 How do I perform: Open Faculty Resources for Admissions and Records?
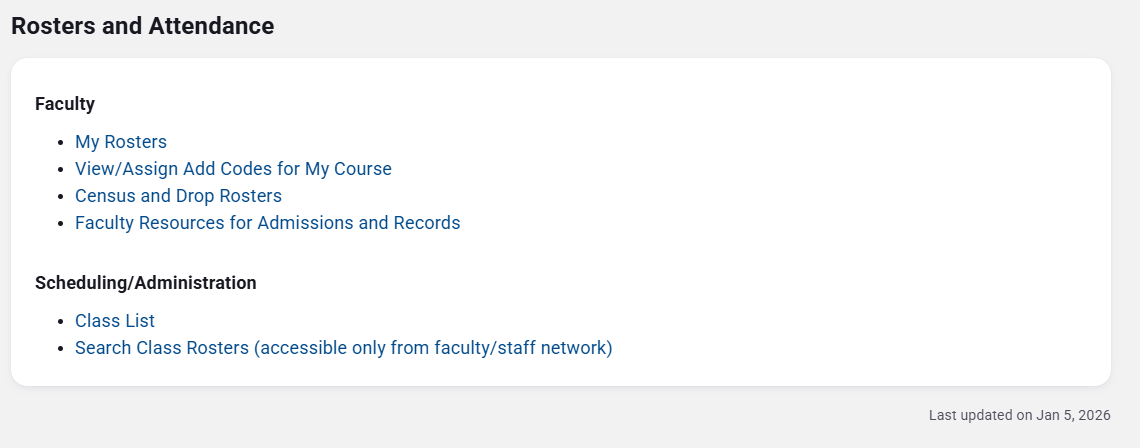pyautogui.click(x=267, y=223)
